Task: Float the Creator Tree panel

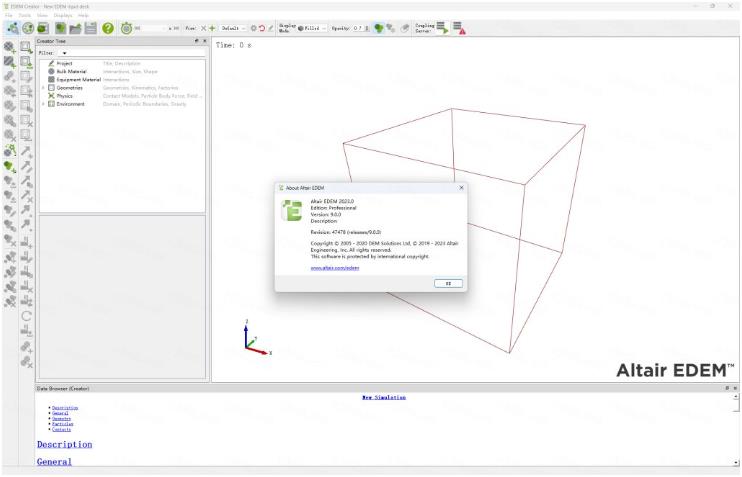Action: point(197,41)
